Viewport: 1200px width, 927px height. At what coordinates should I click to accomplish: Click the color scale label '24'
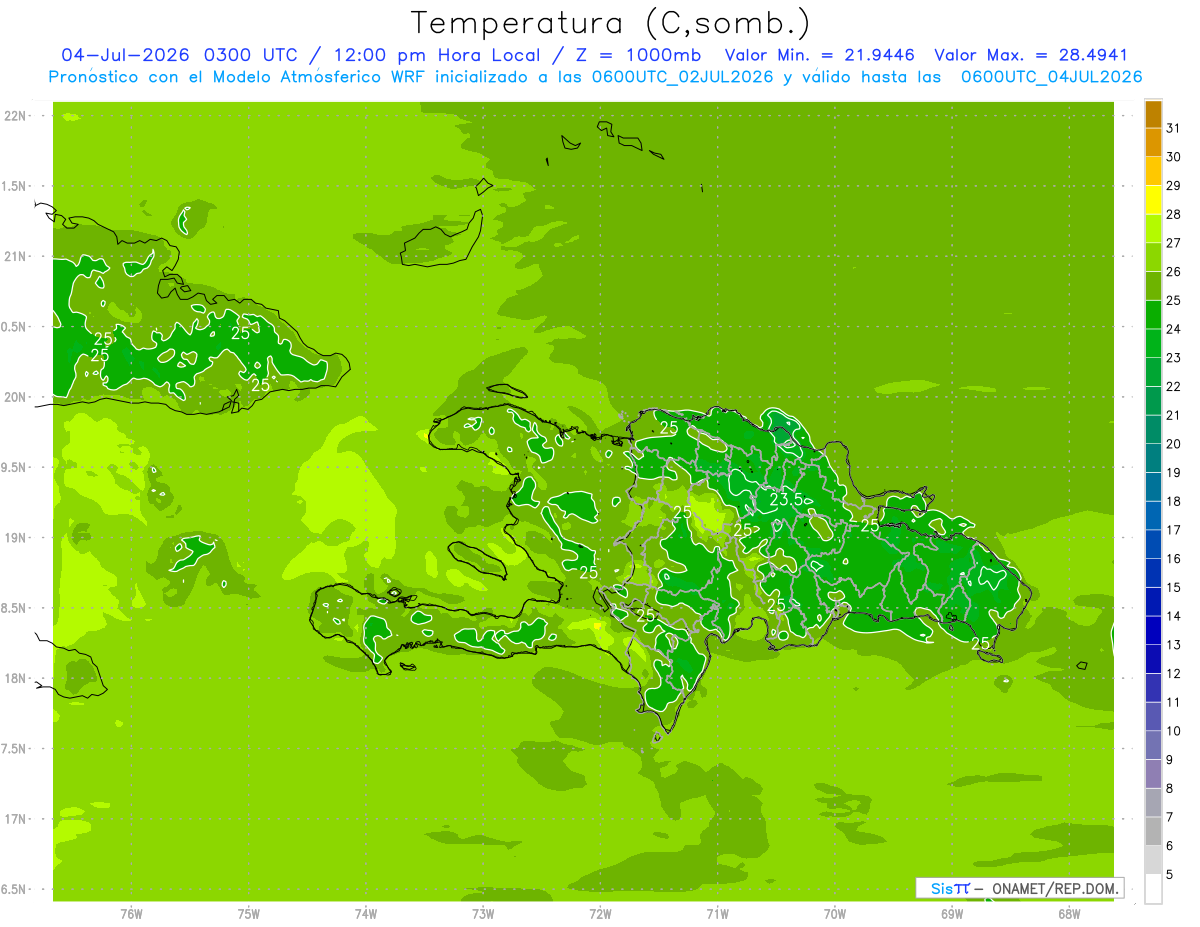click(1174, 329)
